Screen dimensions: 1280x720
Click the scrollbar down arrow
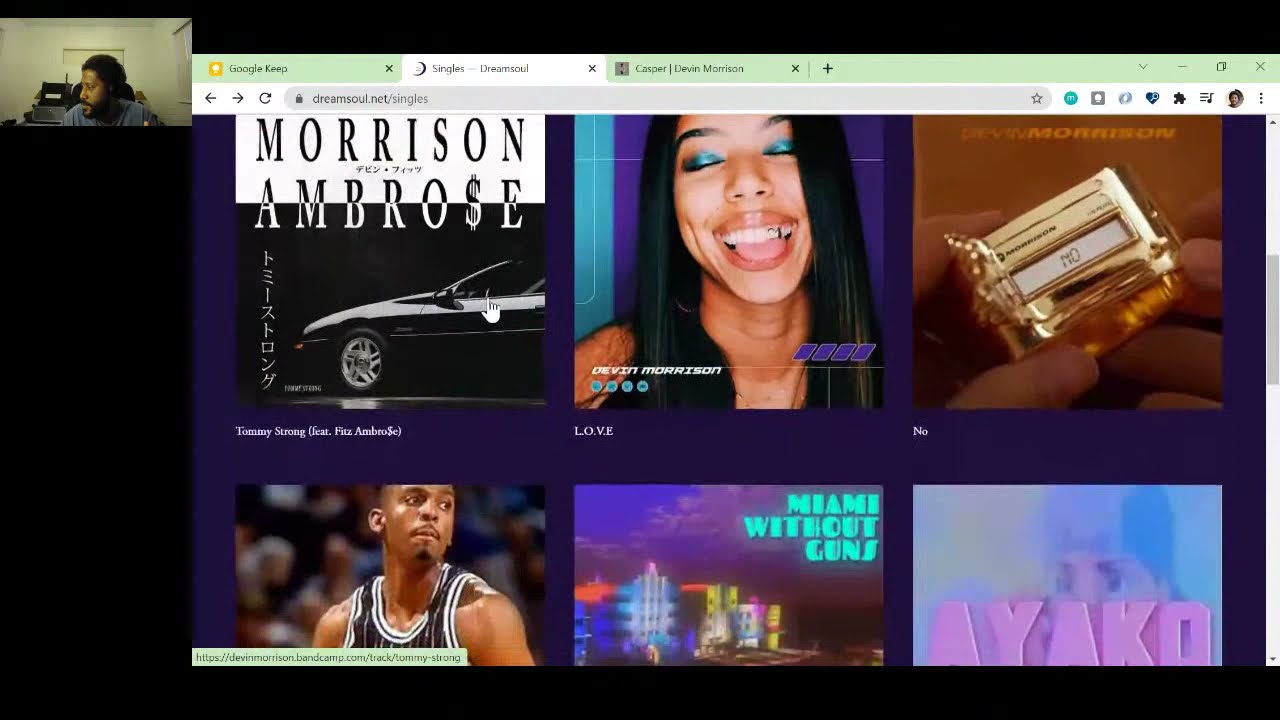pos(1272,659)
